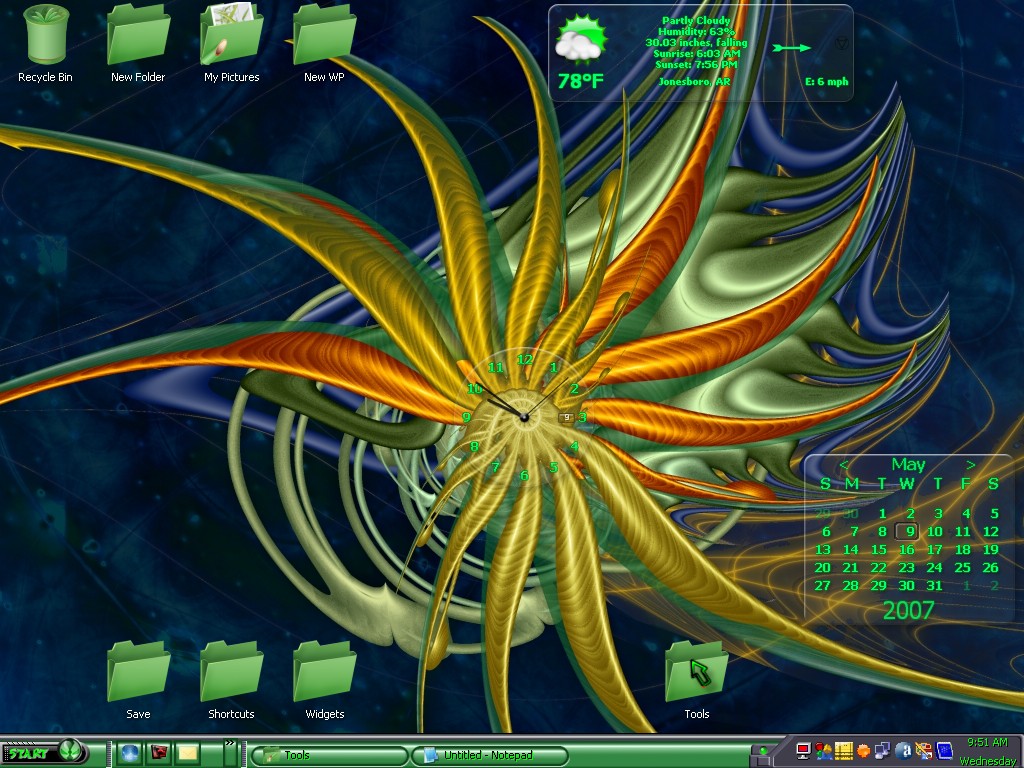Click the orange sun tray icon
This screenshot has width=1024, height=768.
pyautogui.click(x=863, y=751)
